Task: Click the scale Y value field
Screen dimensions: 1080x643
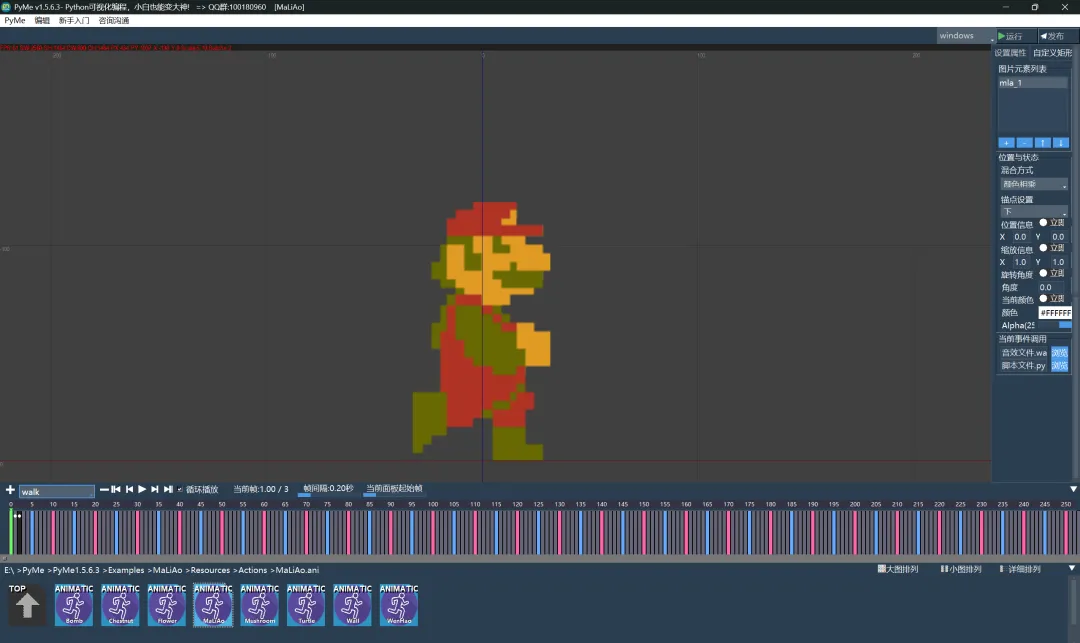Action: 1058,262
